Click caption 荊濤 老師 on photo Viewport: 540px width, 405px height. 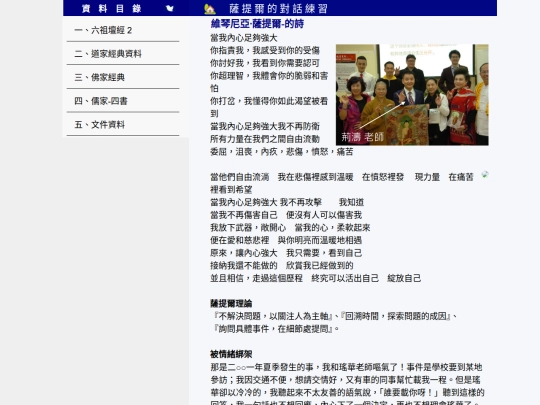click(362, 137)
